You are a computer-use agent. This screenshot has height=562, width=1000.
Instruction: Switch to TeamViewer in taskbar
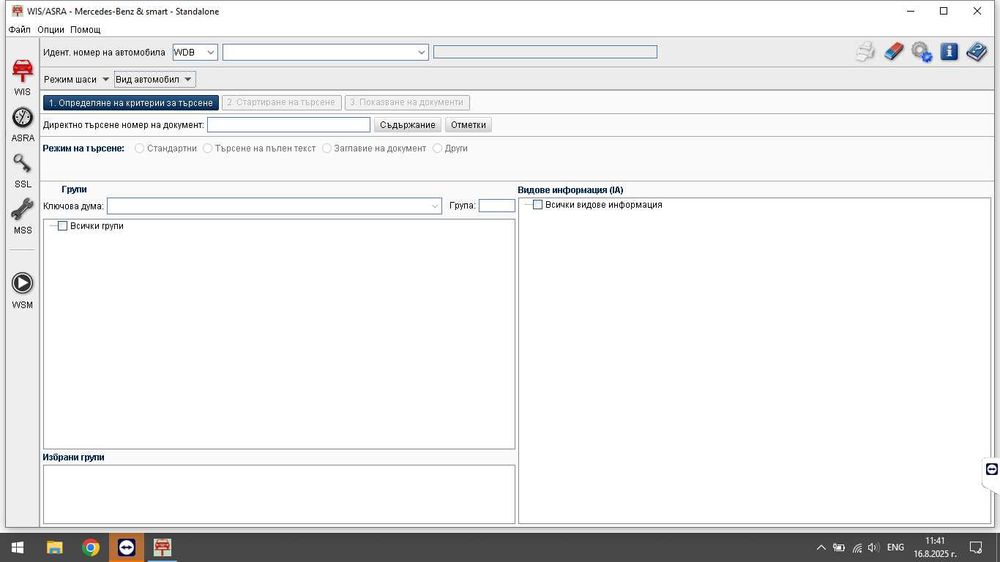[126, 547]
